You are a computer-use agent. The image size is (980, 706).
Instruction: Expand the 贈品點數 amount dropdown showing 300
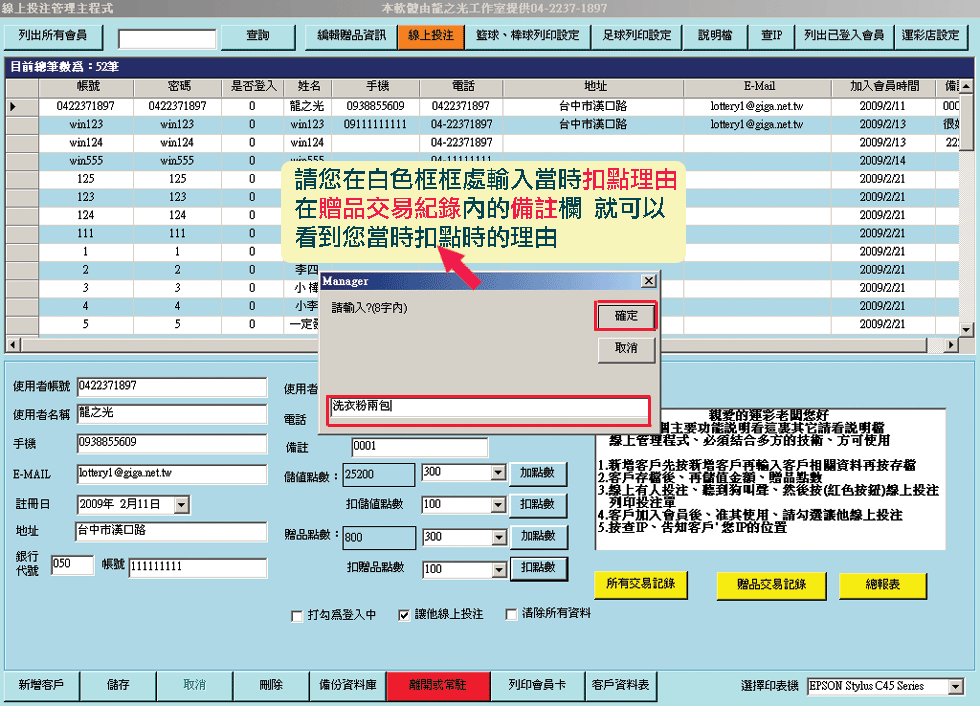[498, 537]
